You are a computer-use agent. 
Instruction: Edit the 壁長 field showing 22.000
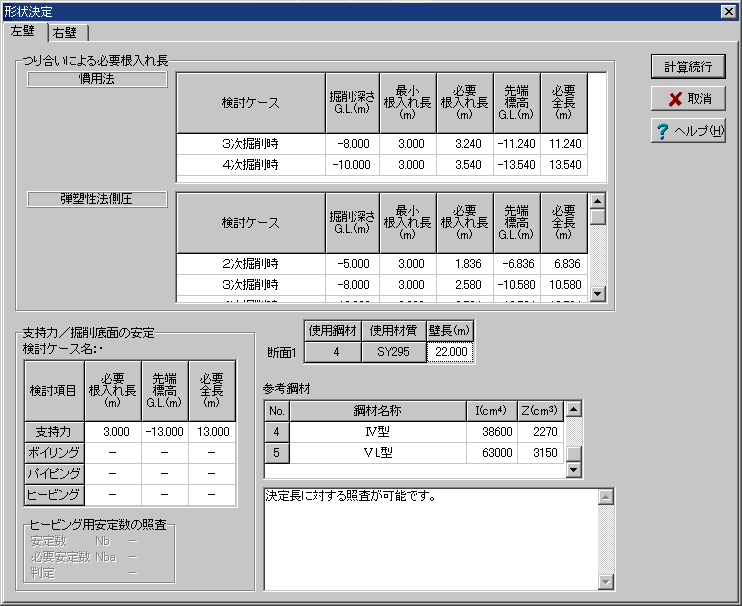click(449, 352)
